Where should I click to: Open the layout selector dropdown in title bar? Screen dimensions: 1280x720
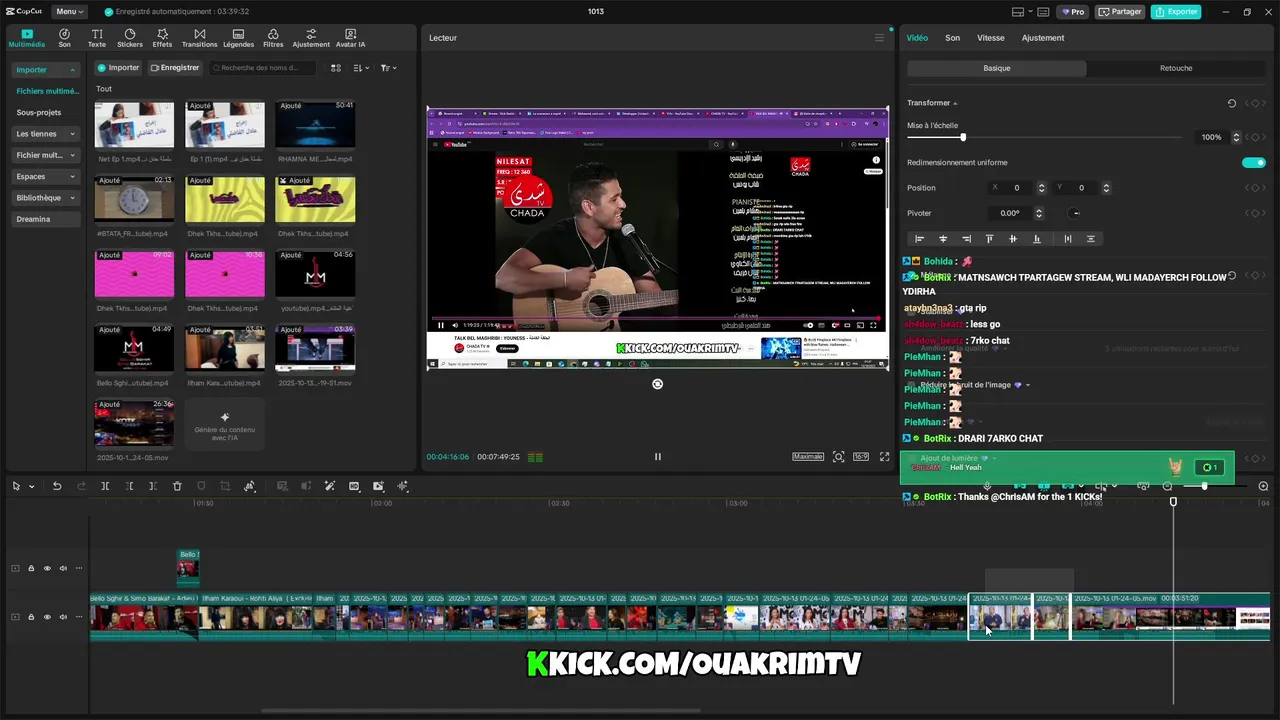[1023, 12]
